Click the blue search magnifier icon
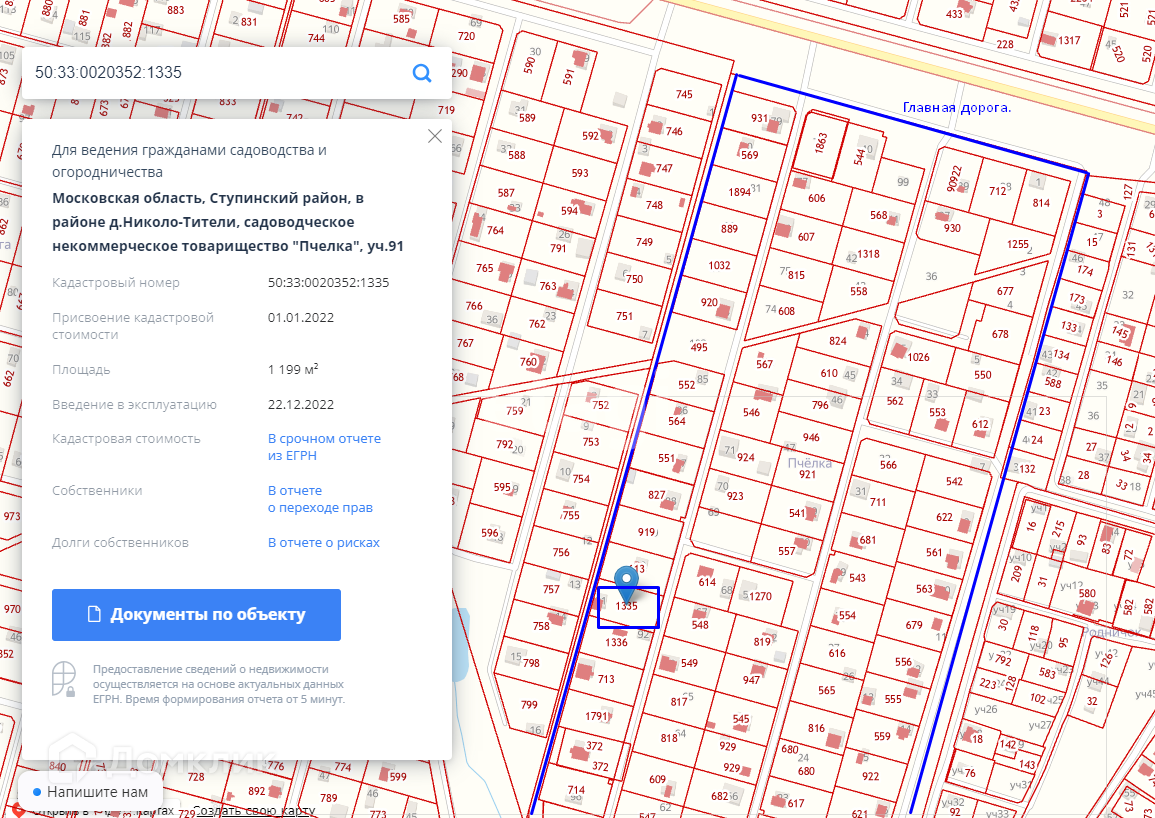This screenshot has height=818, width=1155. pyautogui.click(x=422, y=72)
